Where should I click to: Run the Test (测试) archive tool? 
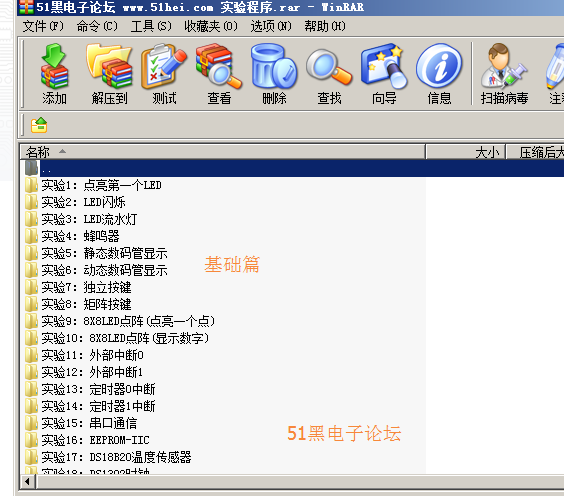click(x=164, y=74)
